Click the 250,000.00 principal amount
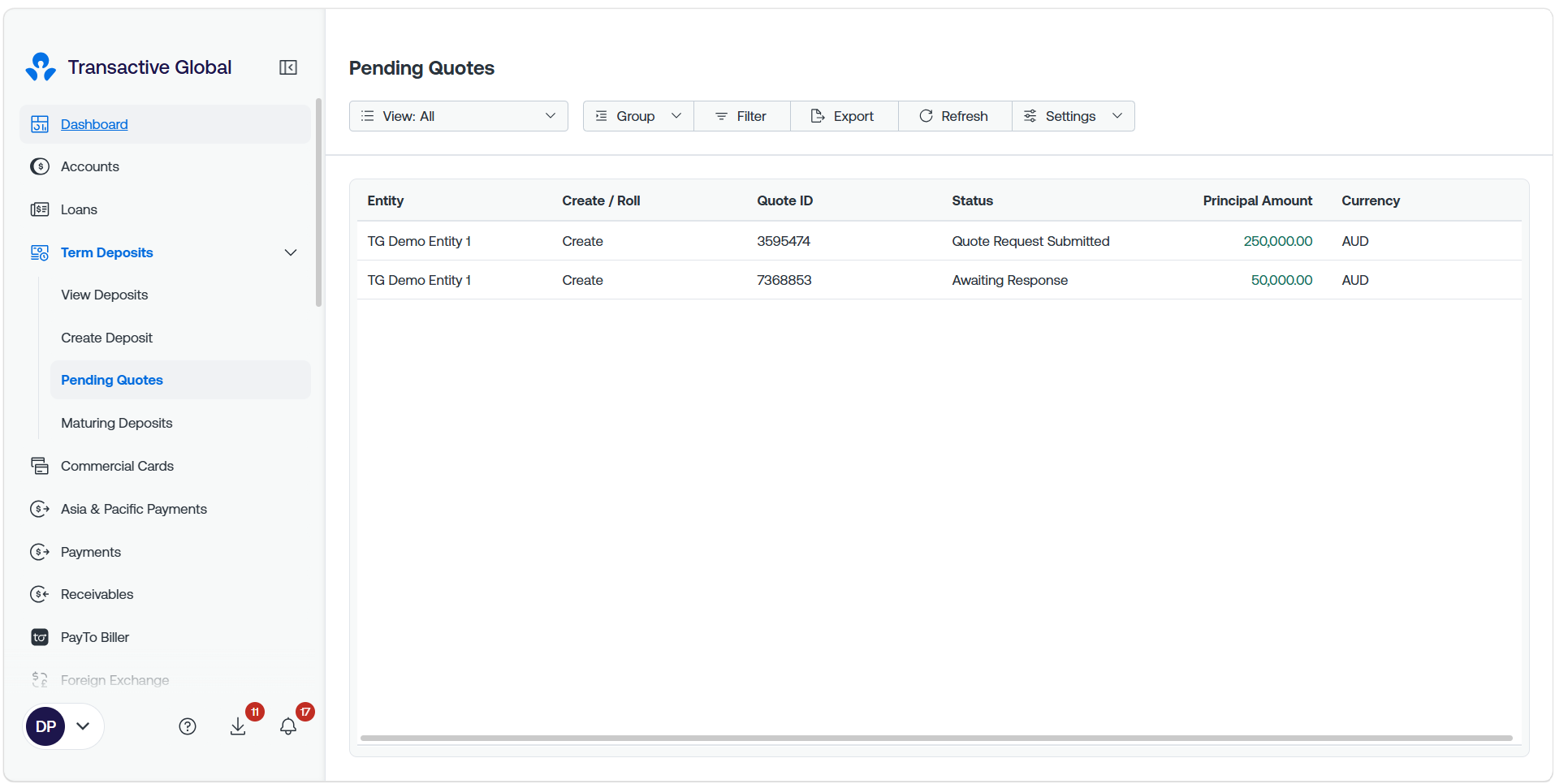This screenshot has height=784, width=1555. [1277, 241]
